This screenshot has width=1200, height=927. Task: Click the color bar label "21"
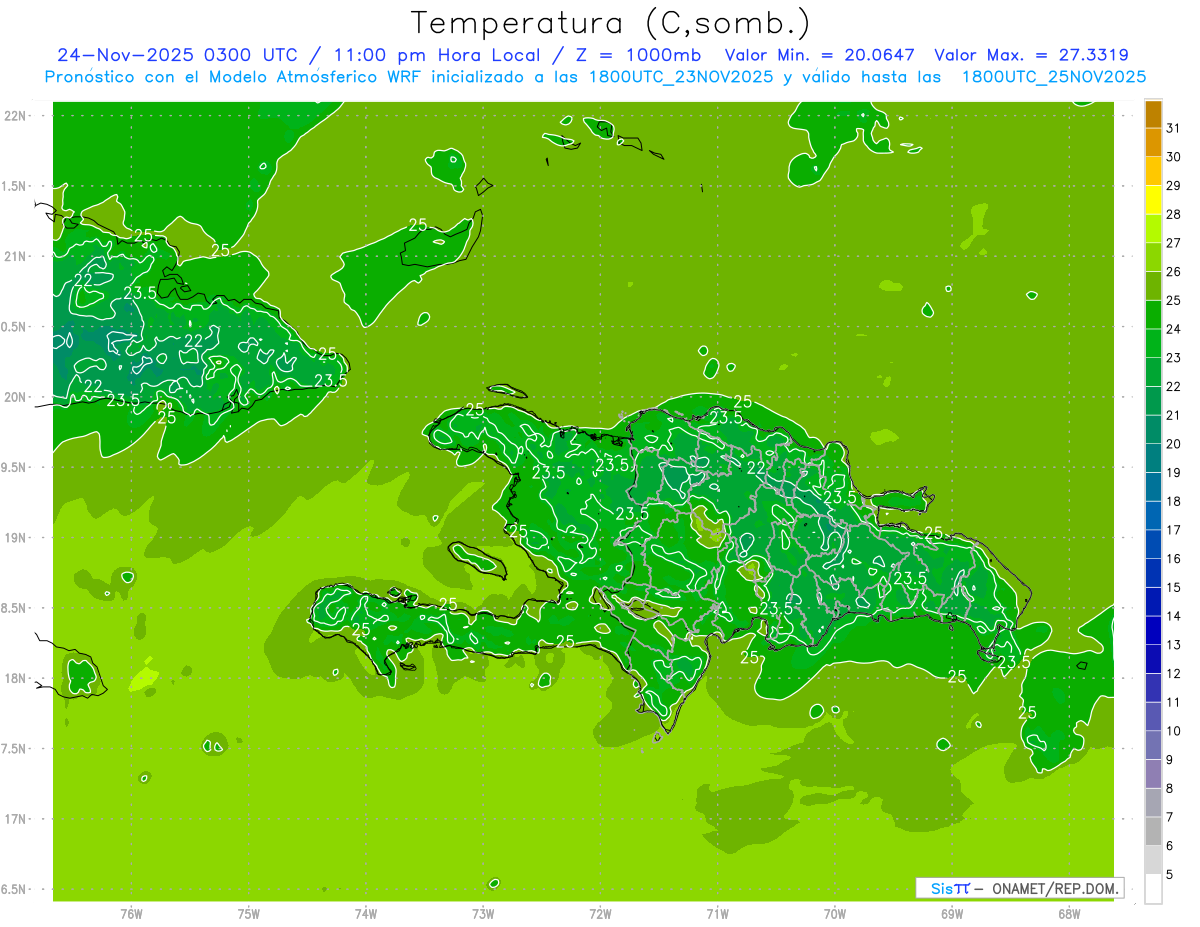point(1173,416)
